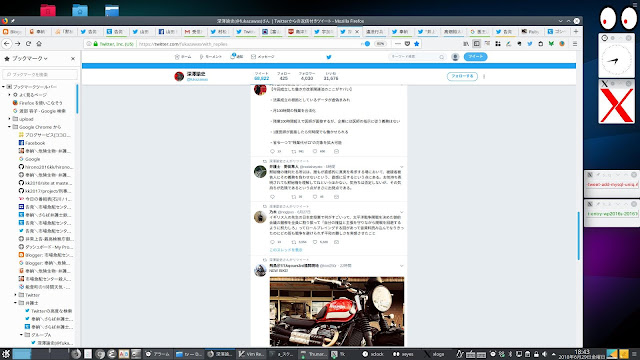The width and height of the screenshot is (640, 360).
Task: Open Twitter メッセージ
Action: pyautogui.click(x=262, y=57)
